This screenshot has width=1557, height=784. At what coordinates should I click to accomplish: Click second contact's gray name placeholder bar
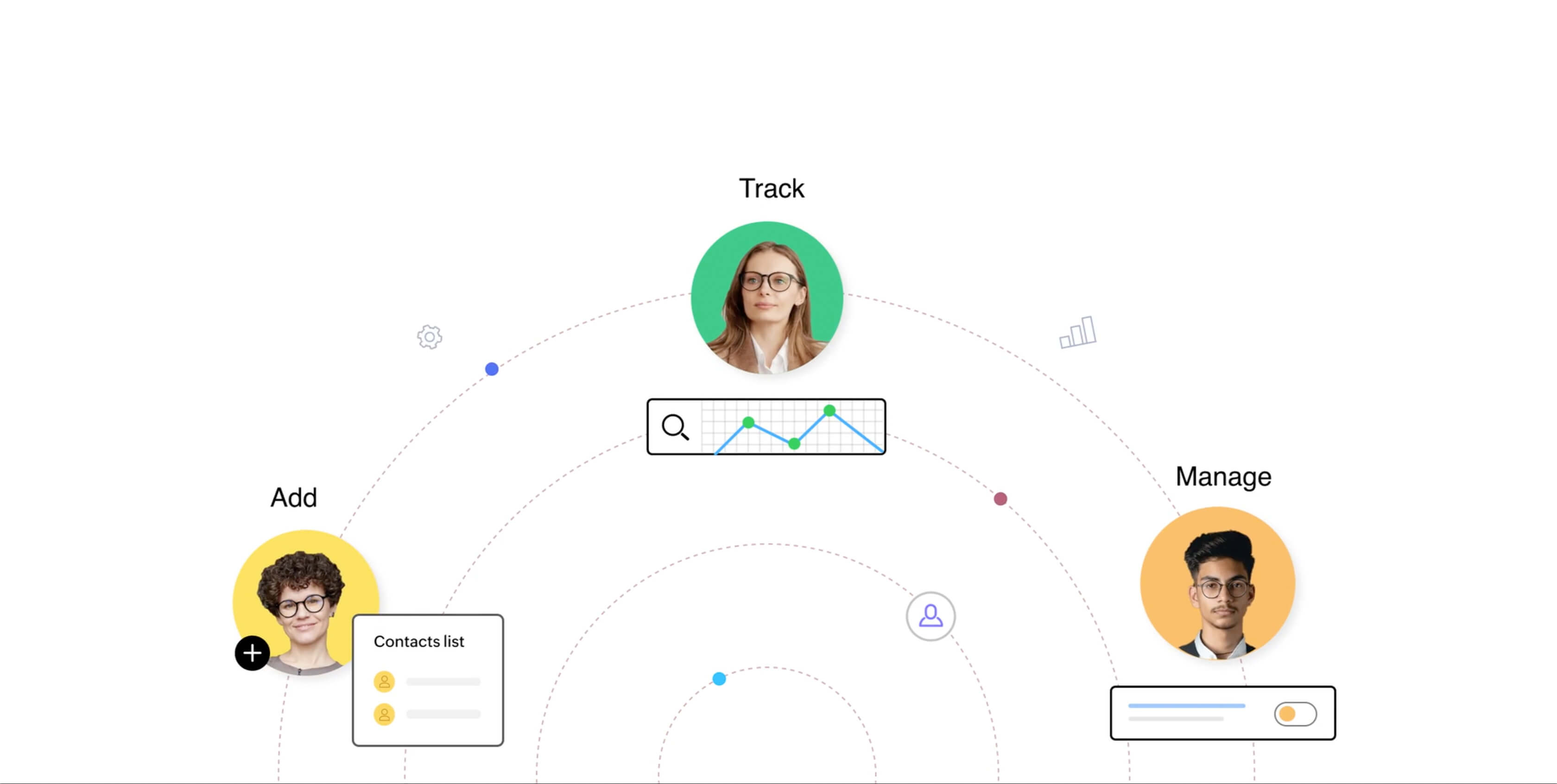coord(443,714)
